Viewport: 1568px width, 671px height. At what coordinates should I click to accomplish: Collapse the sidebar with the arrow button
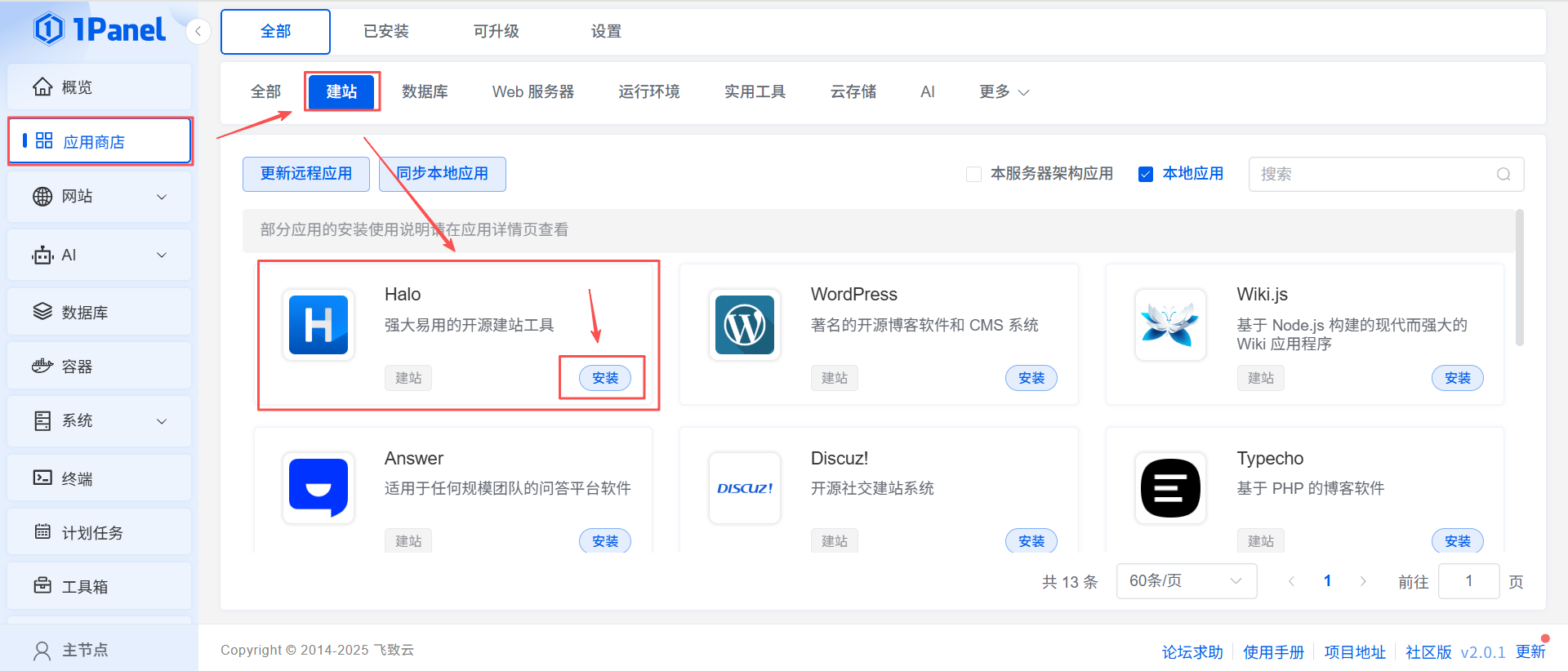pos(198,32)
